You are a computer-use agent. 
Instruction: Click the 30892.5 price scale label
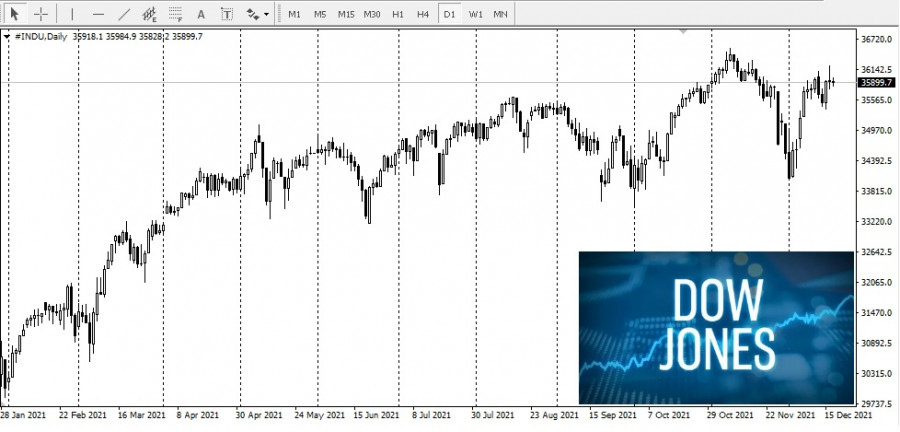pyautogui.click(x=877, y=343)
